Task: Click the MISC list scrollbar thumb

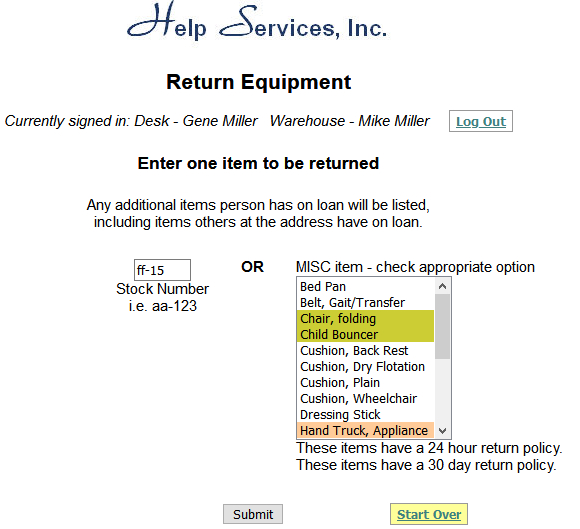Action: [x=442, y=327]
